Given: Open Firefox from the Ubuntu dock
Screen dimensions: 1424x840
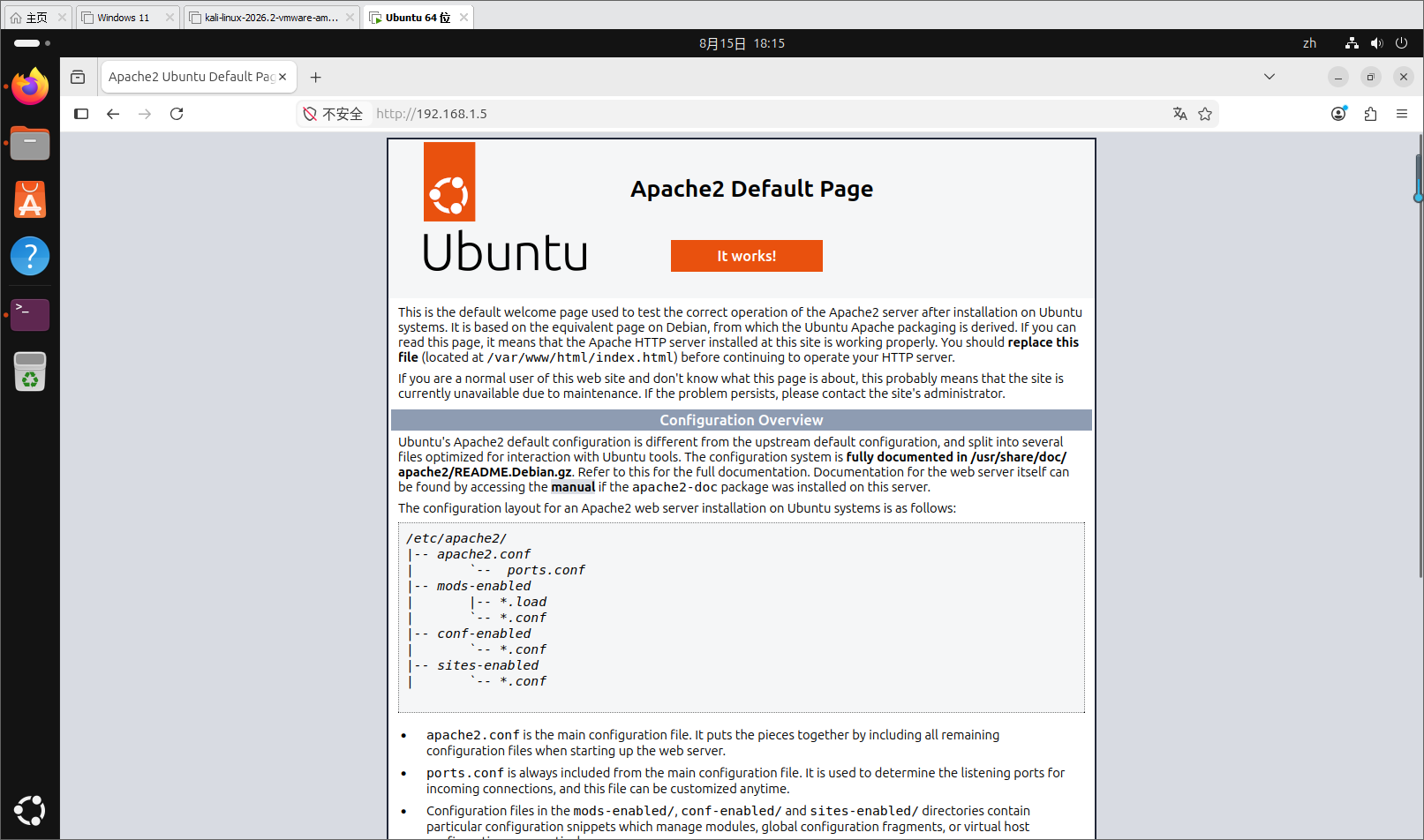Looking at the screenshot, I should [x=30, y=86].
